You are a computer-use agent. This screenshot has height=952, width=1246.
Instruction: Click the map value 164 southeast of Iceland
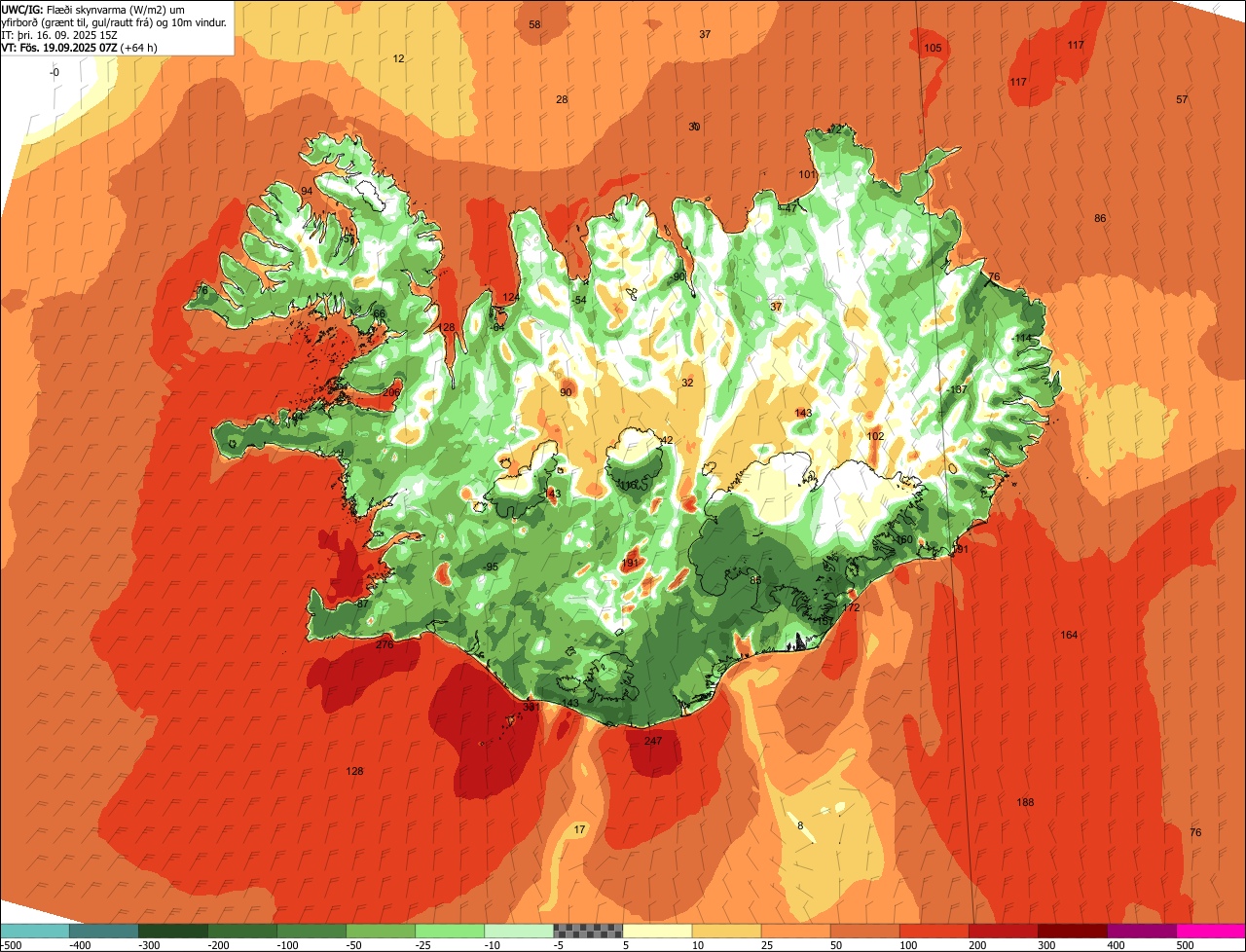tap(1069, 635)
